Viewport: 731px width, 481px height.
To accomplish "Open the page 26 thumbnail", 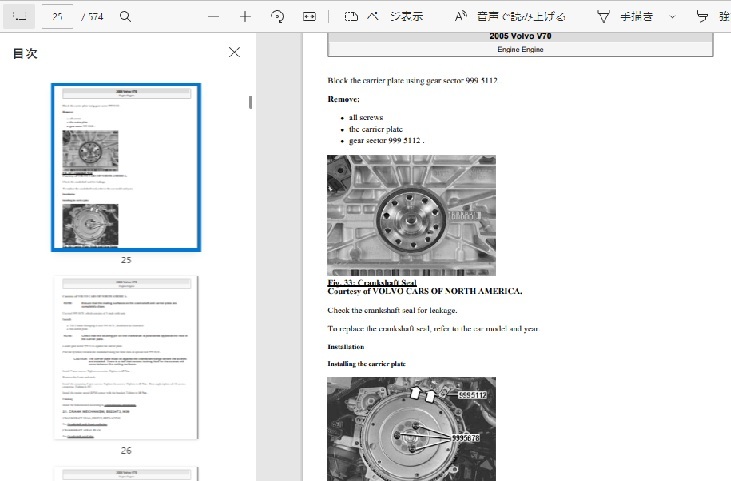I will click(x=126, y=357).
